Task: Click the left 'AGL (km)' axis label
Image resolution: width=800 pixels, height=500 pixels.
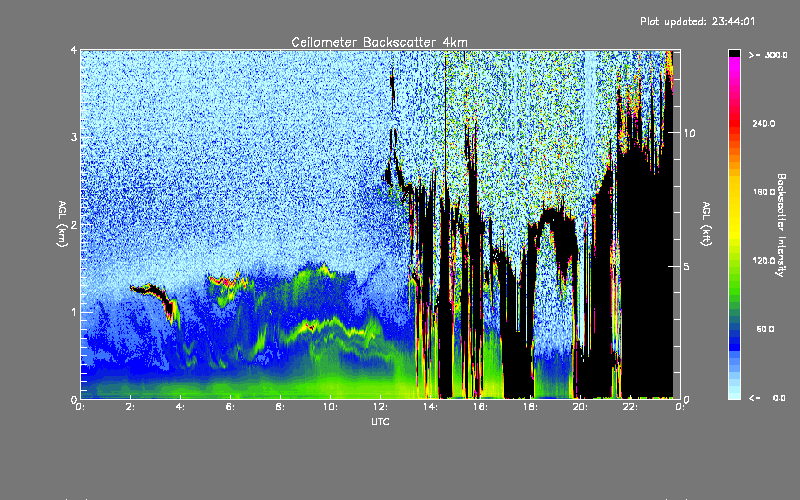Action: tap(62, 224)
